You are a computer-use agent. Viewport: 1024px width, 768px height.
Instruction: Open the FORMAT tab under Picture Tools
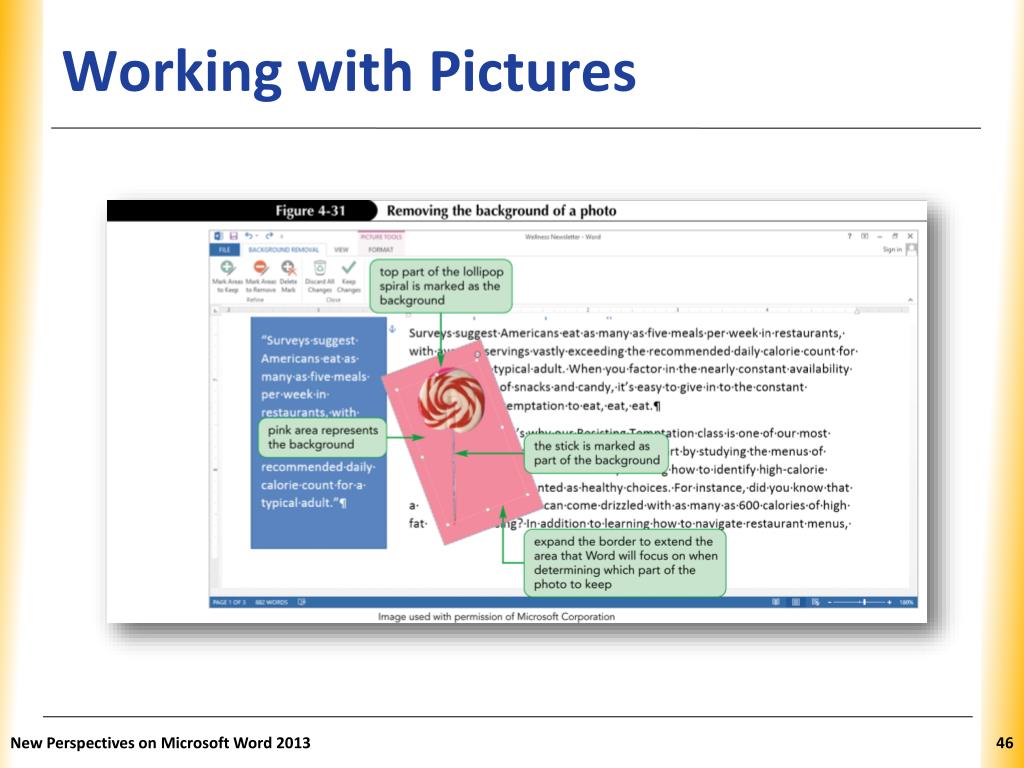pos(381,249)
